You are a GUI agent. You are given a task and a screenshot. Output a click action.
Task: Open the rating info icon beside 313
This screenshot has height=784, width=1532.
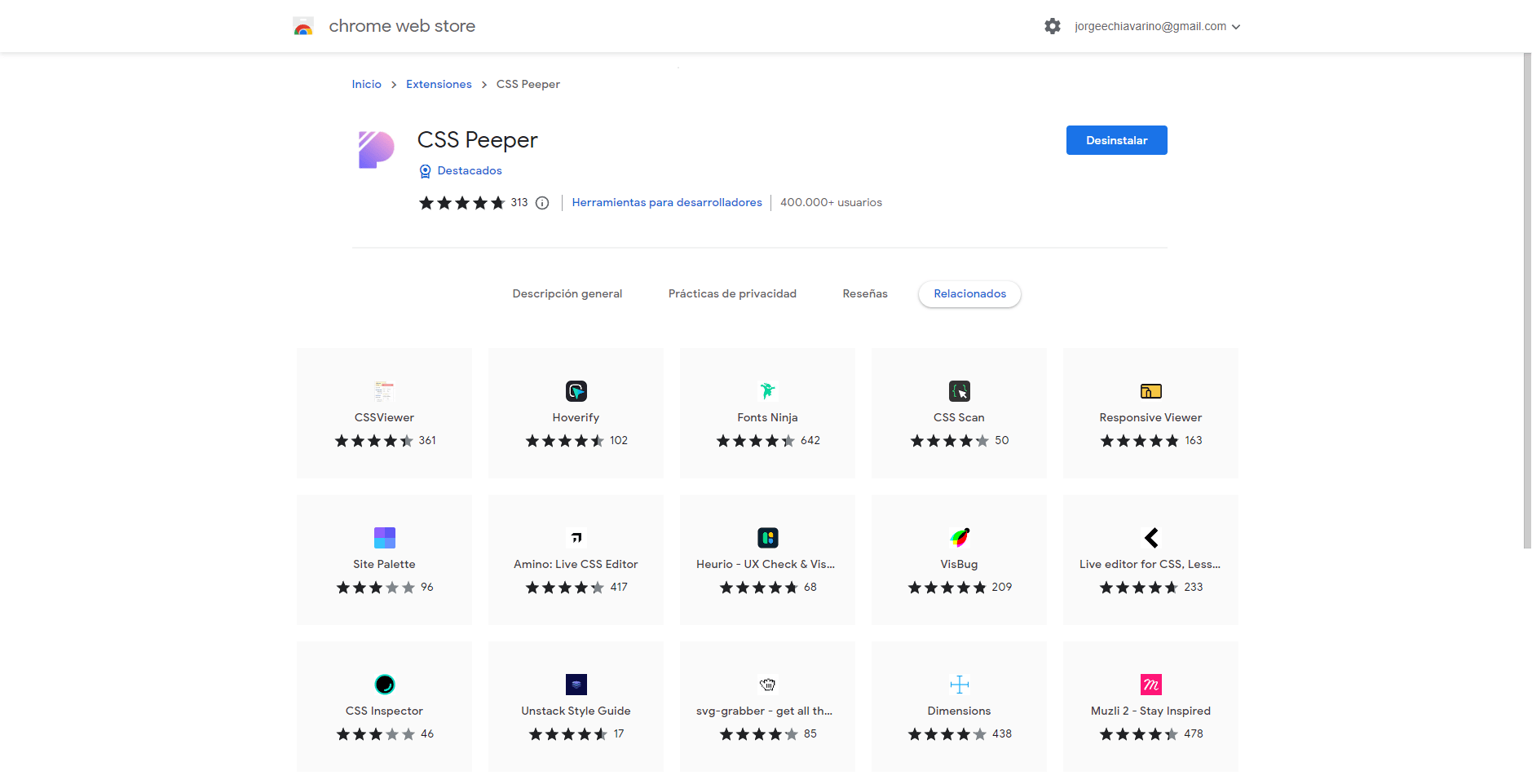pyautogui.click(x=542, y=203)
